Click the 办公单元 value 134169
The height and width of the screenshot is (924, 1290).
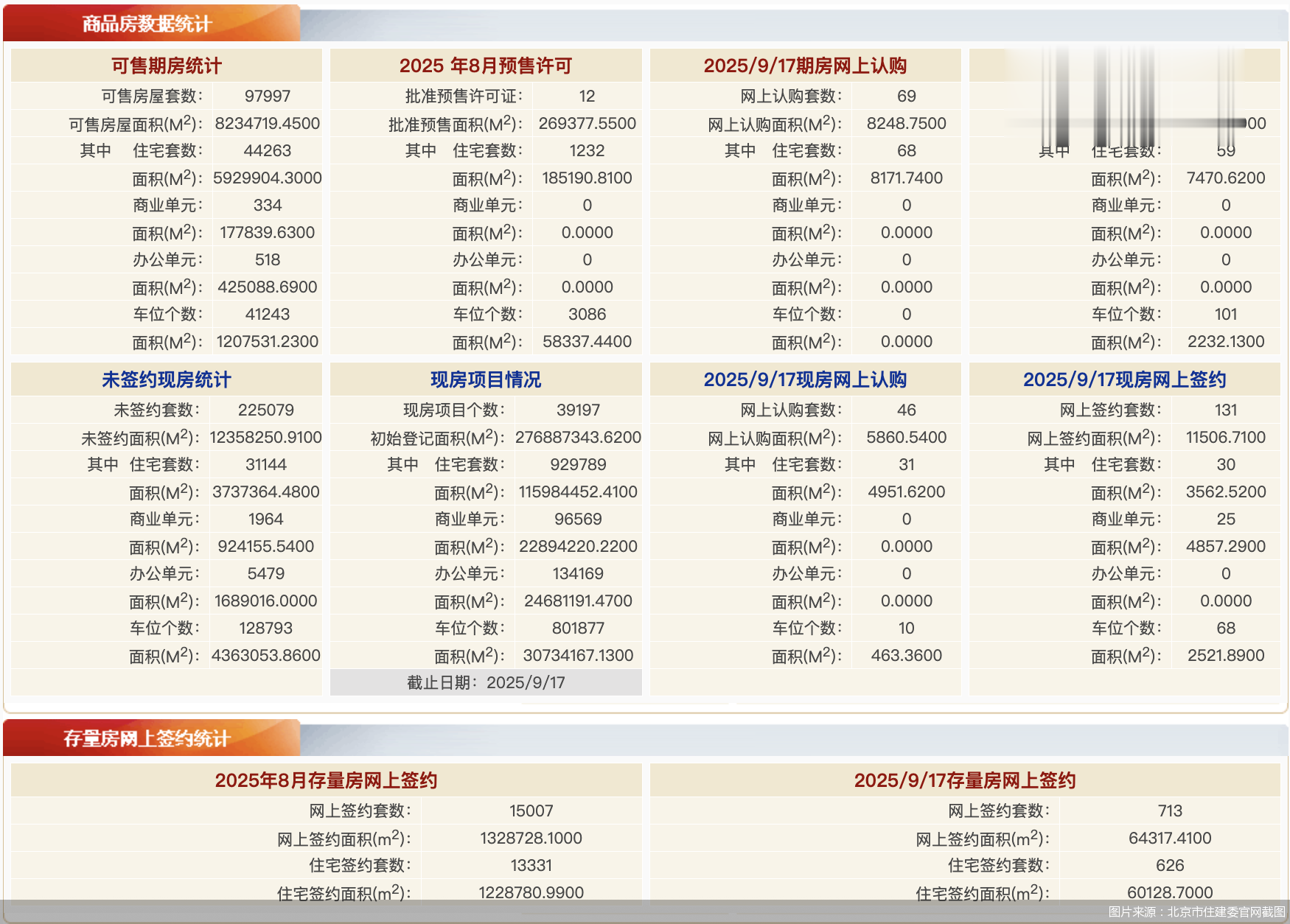(579, 573)
